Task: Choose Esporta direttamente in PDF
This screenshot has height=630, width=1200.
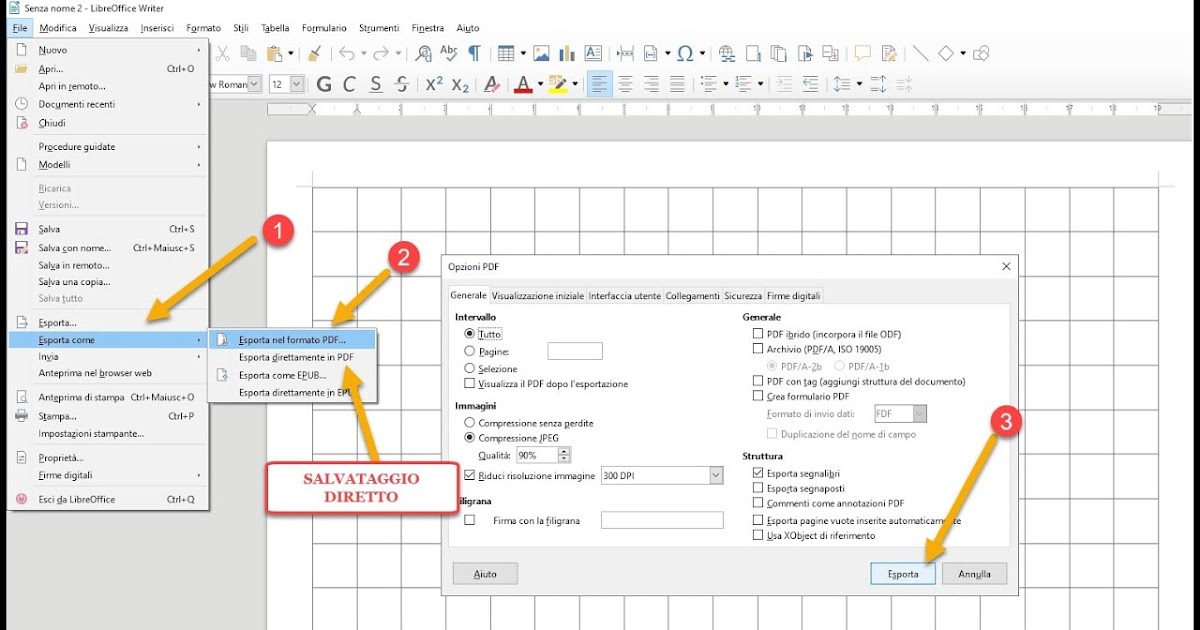Action: pyautogui.click(x=296, y=357)
